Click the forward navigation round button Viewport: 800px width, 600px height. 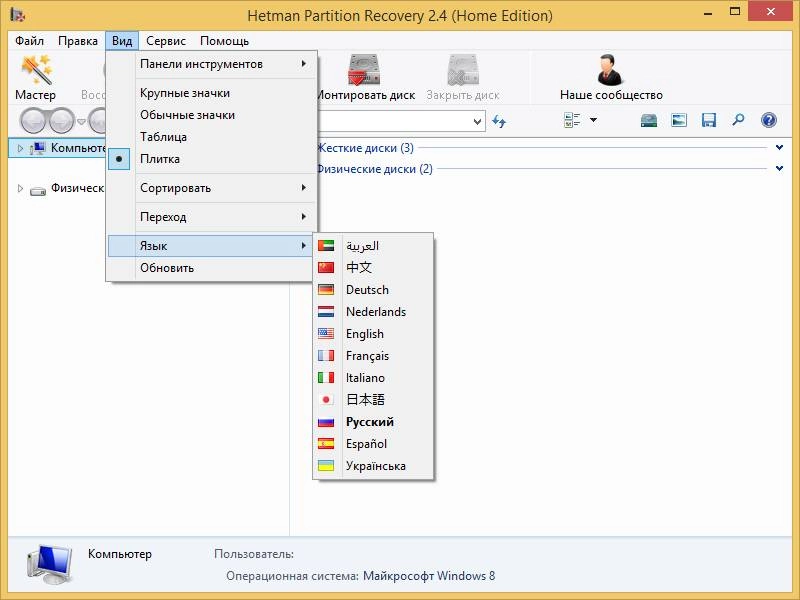pos(61,121)
